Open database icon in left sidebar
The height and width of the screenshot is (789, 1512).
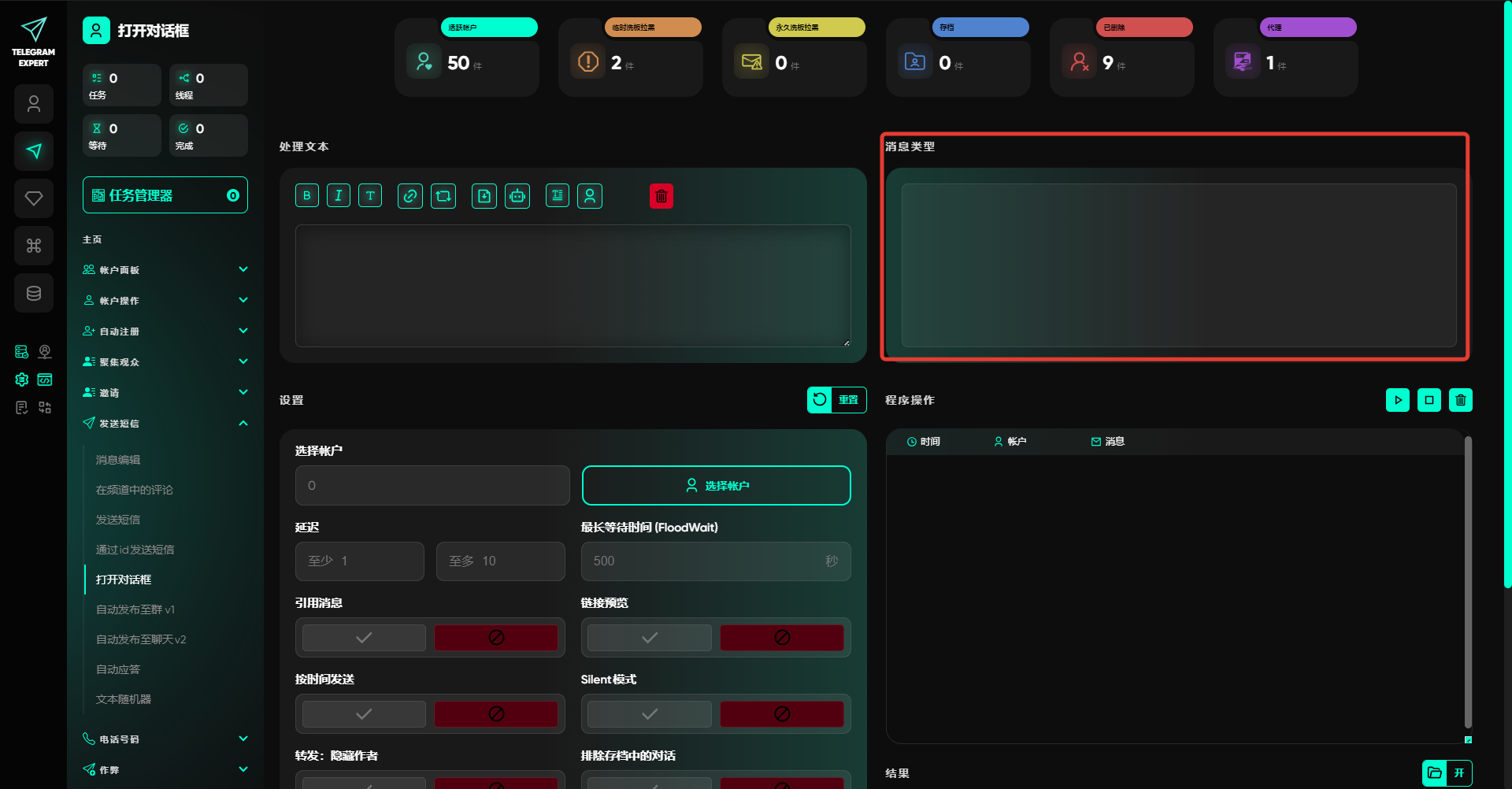[34, 293]
